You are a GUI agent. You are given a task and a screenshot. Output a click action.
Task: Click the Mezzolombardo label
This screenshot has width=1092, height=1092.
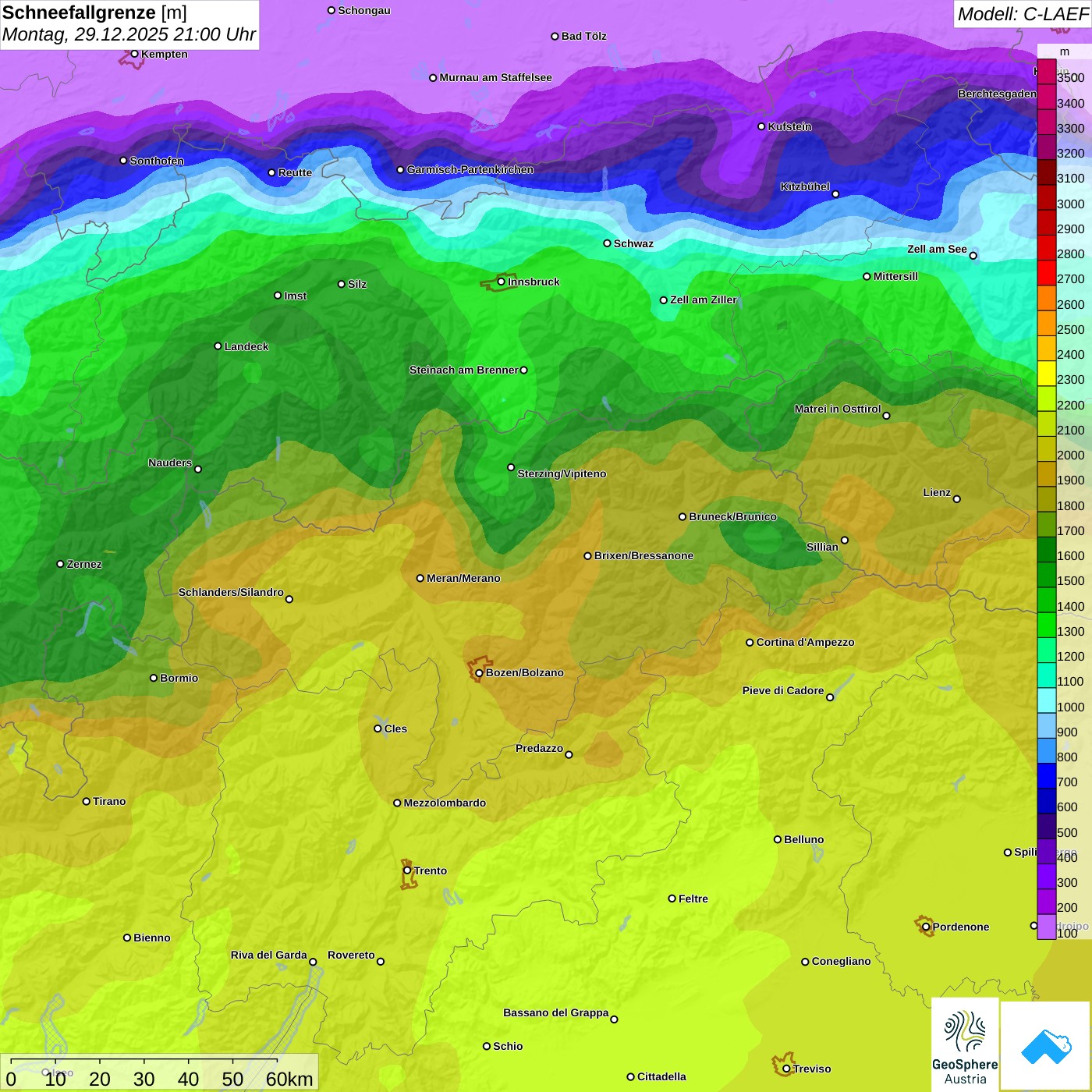[x=445, y=803]
